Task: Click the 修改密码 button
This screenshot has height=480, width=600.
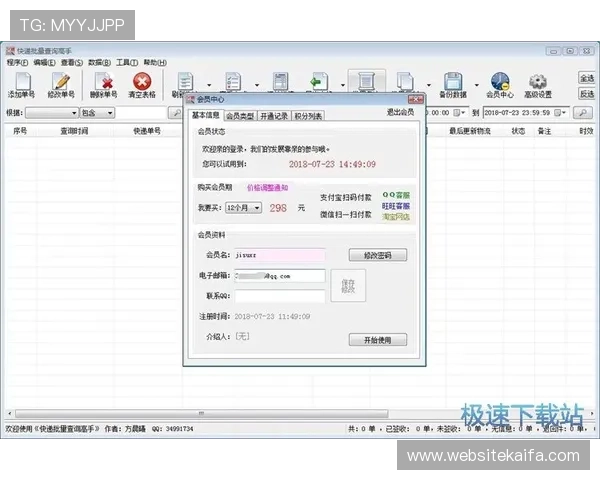Action: [378, 255]
